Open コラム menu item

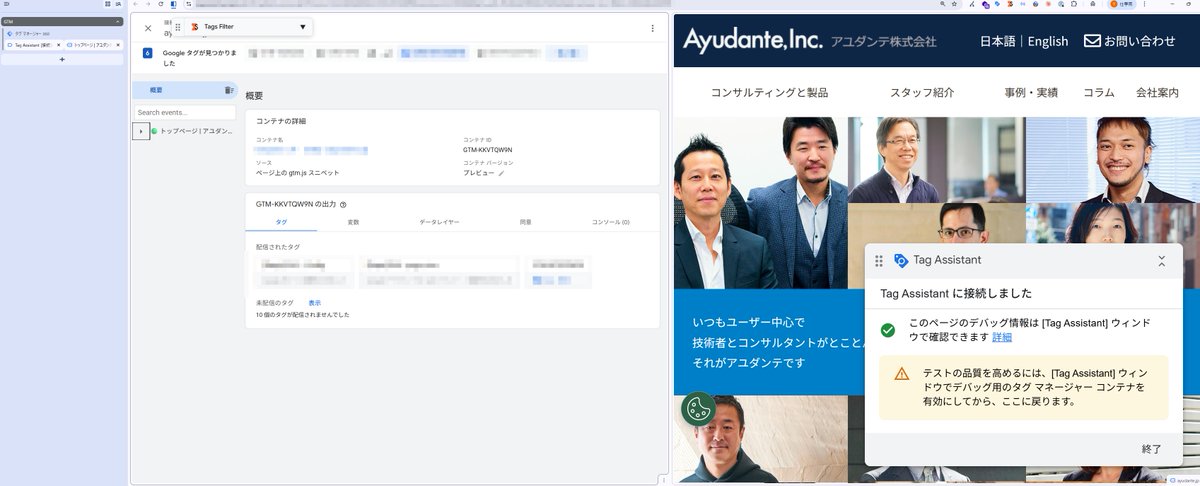[1099, 92]
